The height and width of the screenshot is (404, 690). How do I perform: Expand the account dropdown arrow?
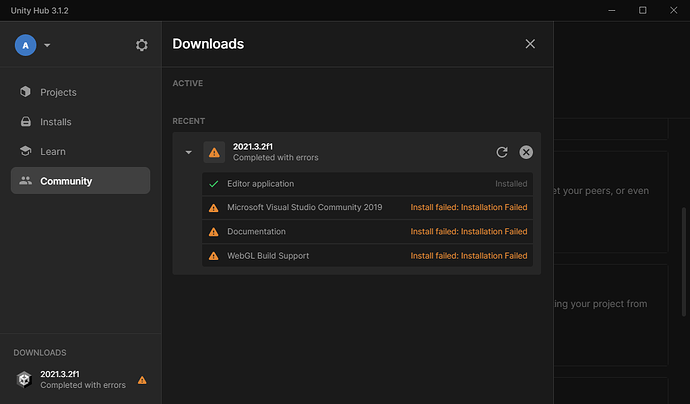point(47,45)
